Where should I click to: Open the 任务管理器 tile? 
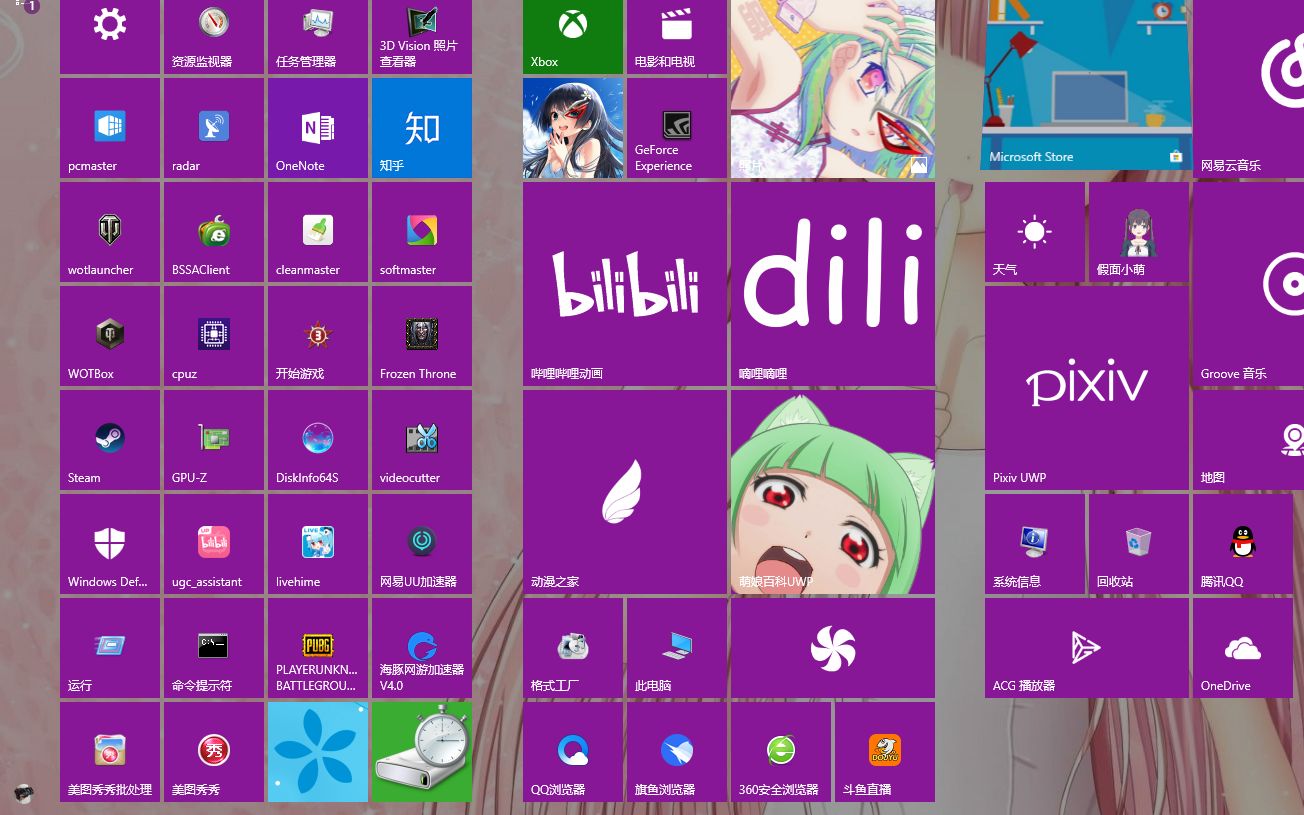[x=318, y=36]
